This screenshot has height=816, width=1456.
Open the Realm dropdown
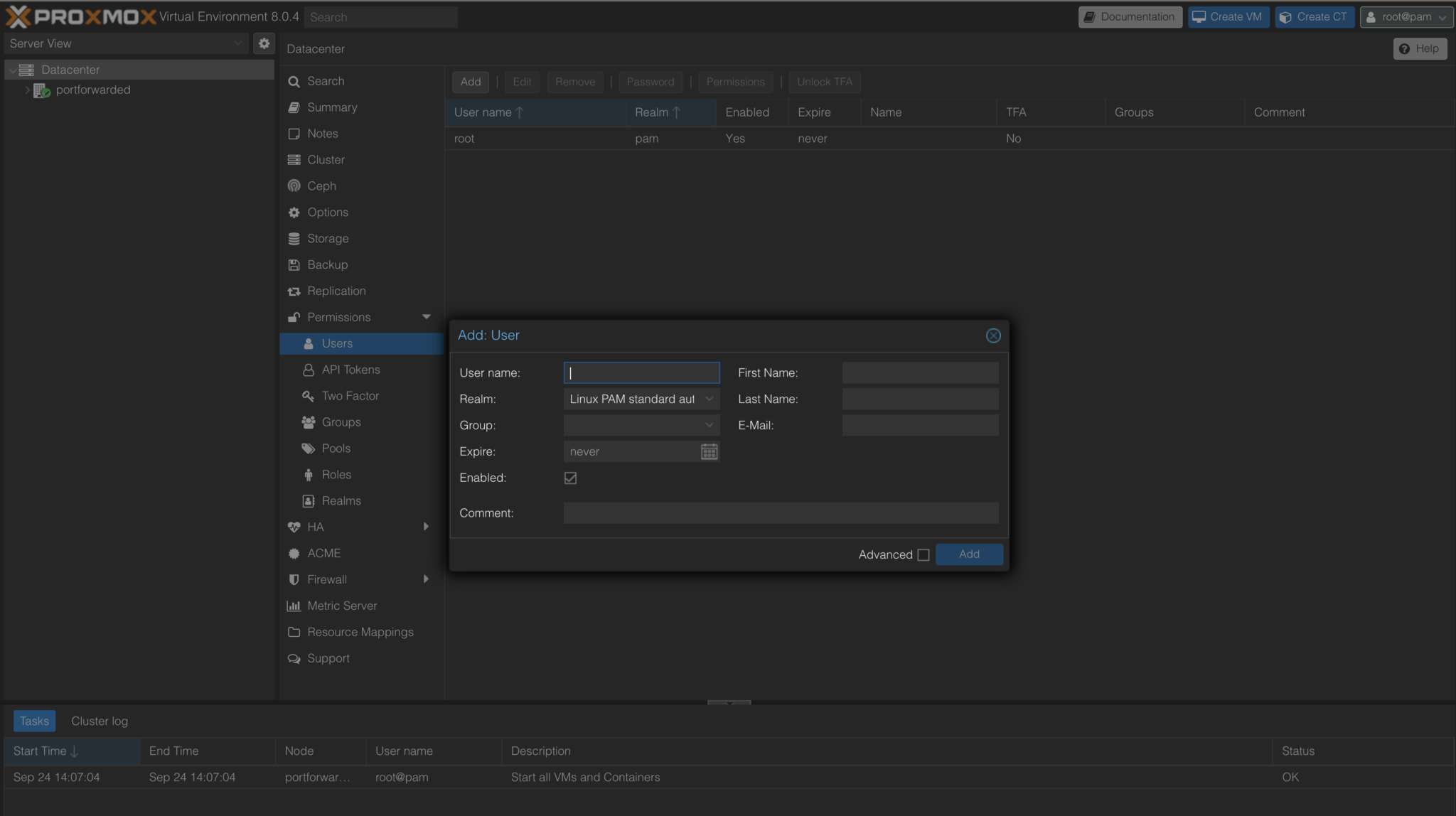[x=709, y=399]
